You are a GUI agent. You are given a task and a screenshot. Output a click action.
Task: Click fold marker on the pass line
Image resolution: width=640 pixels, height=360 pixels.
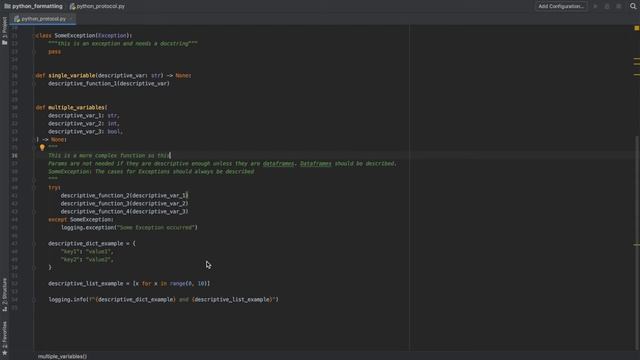pyautogui.click(x=35, y=52)
